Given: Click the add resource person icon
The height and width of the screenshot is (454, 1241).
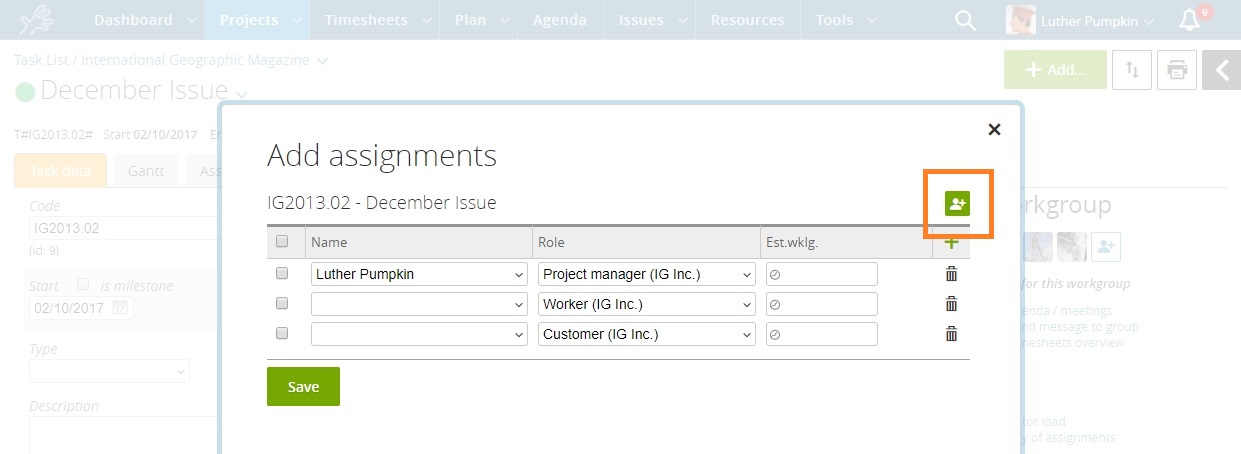Looking at the screenshot, I should pos(957,204).
